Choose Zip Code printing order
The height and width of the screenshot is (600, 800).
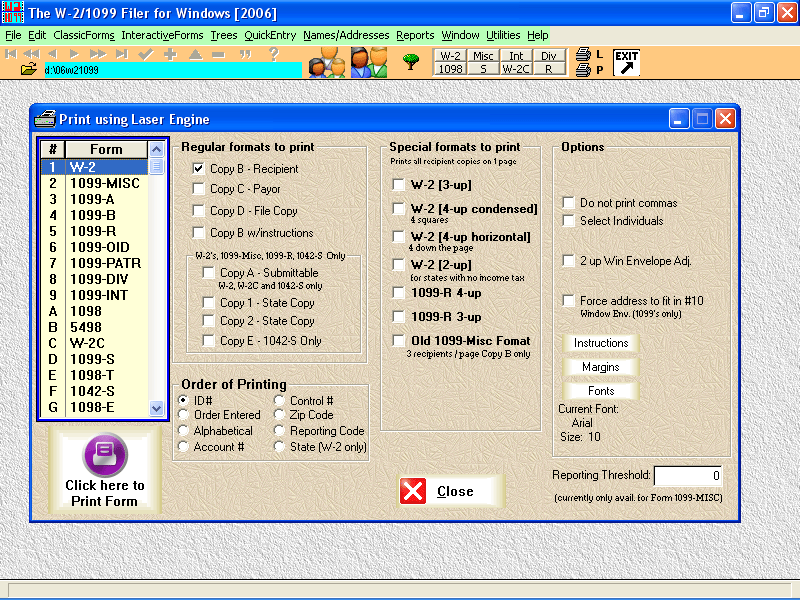point(279,415)
